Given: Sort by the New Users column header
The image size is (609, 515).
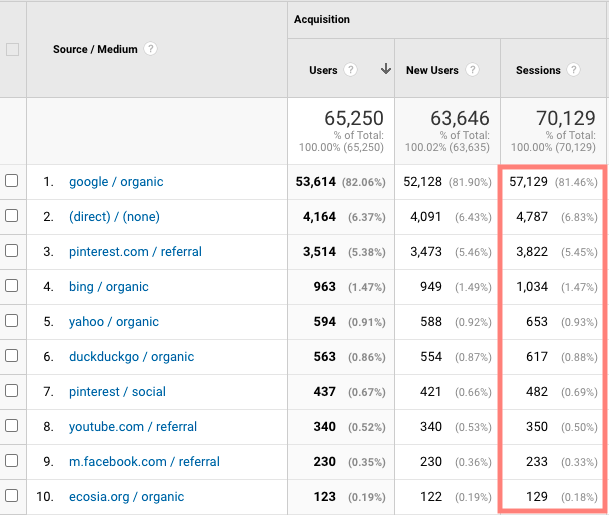Looking at the screenshot, I should click(x=432, y=70).
